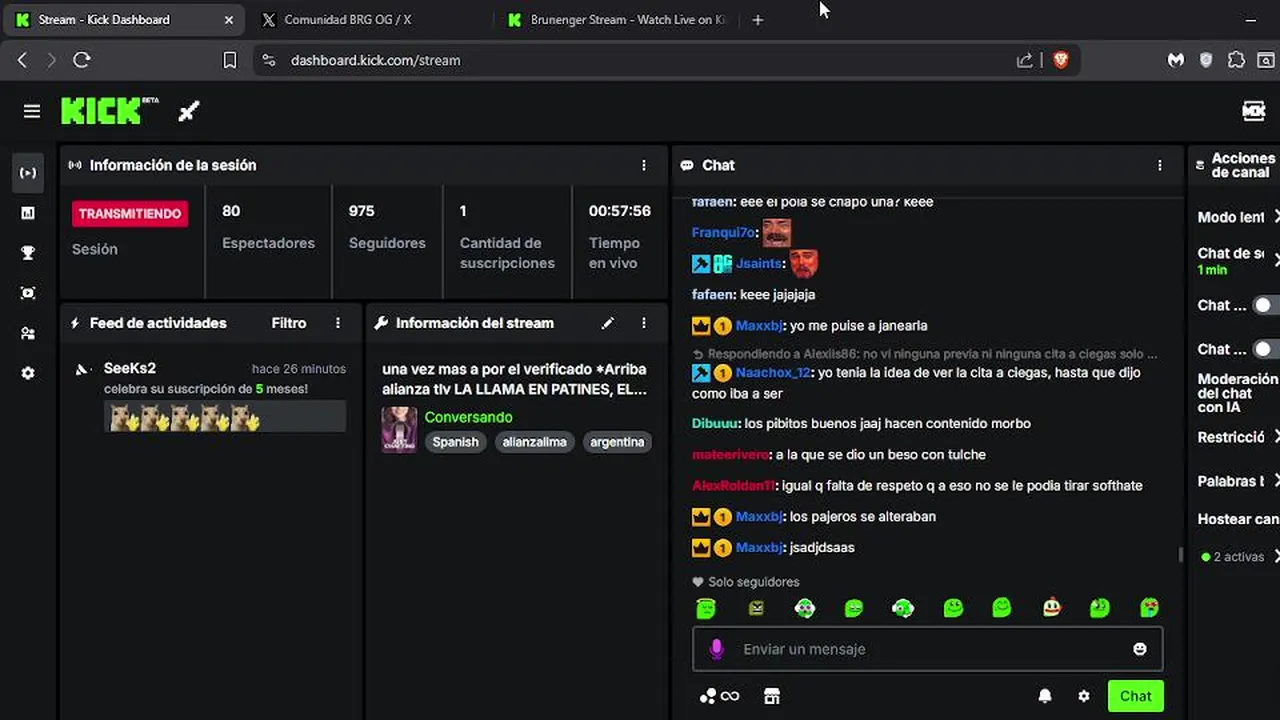Click the alianzalima tag

pos(534,442)
